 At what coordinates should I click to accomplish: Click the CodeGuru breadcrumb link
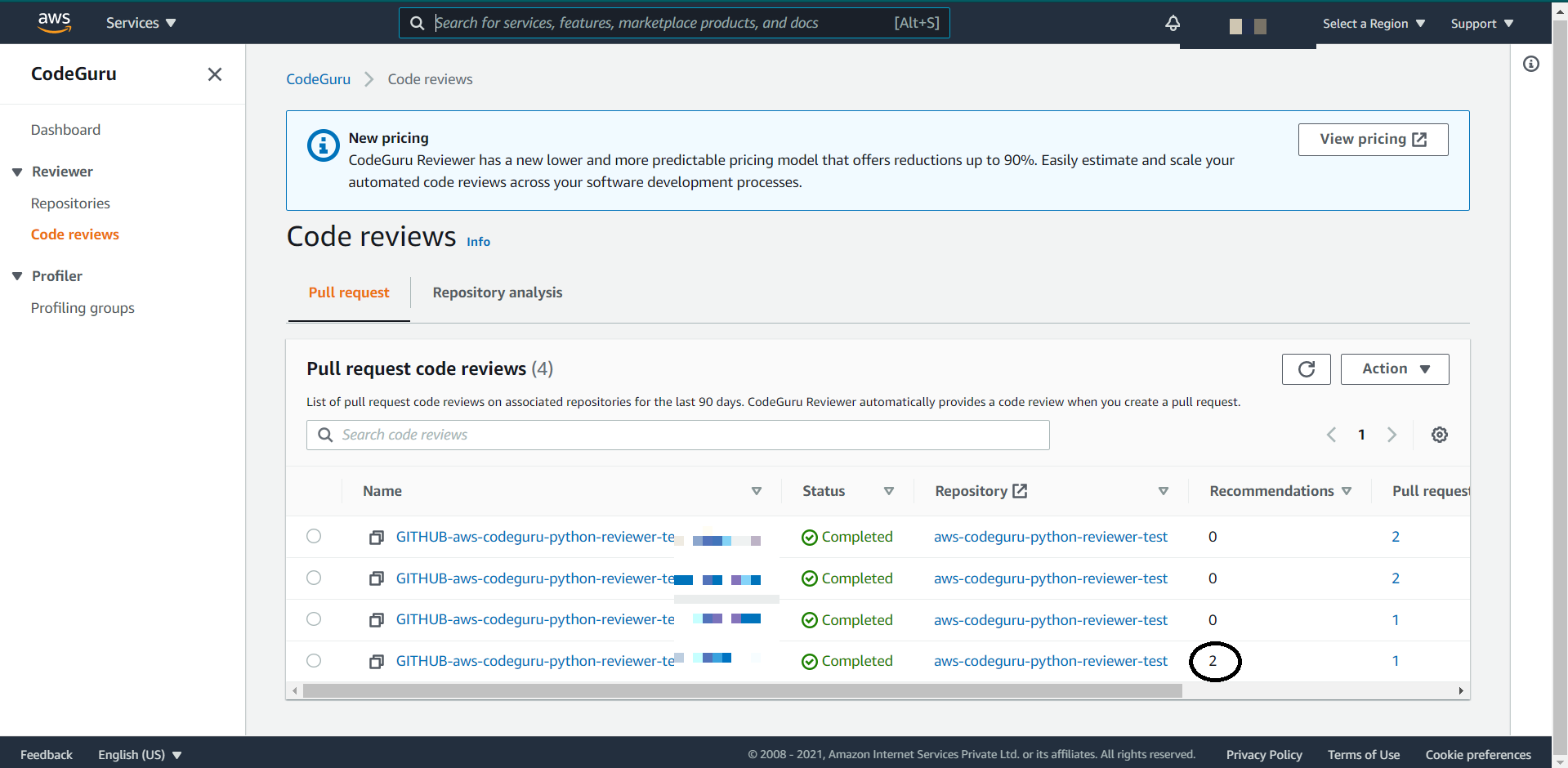coord(318,79)
